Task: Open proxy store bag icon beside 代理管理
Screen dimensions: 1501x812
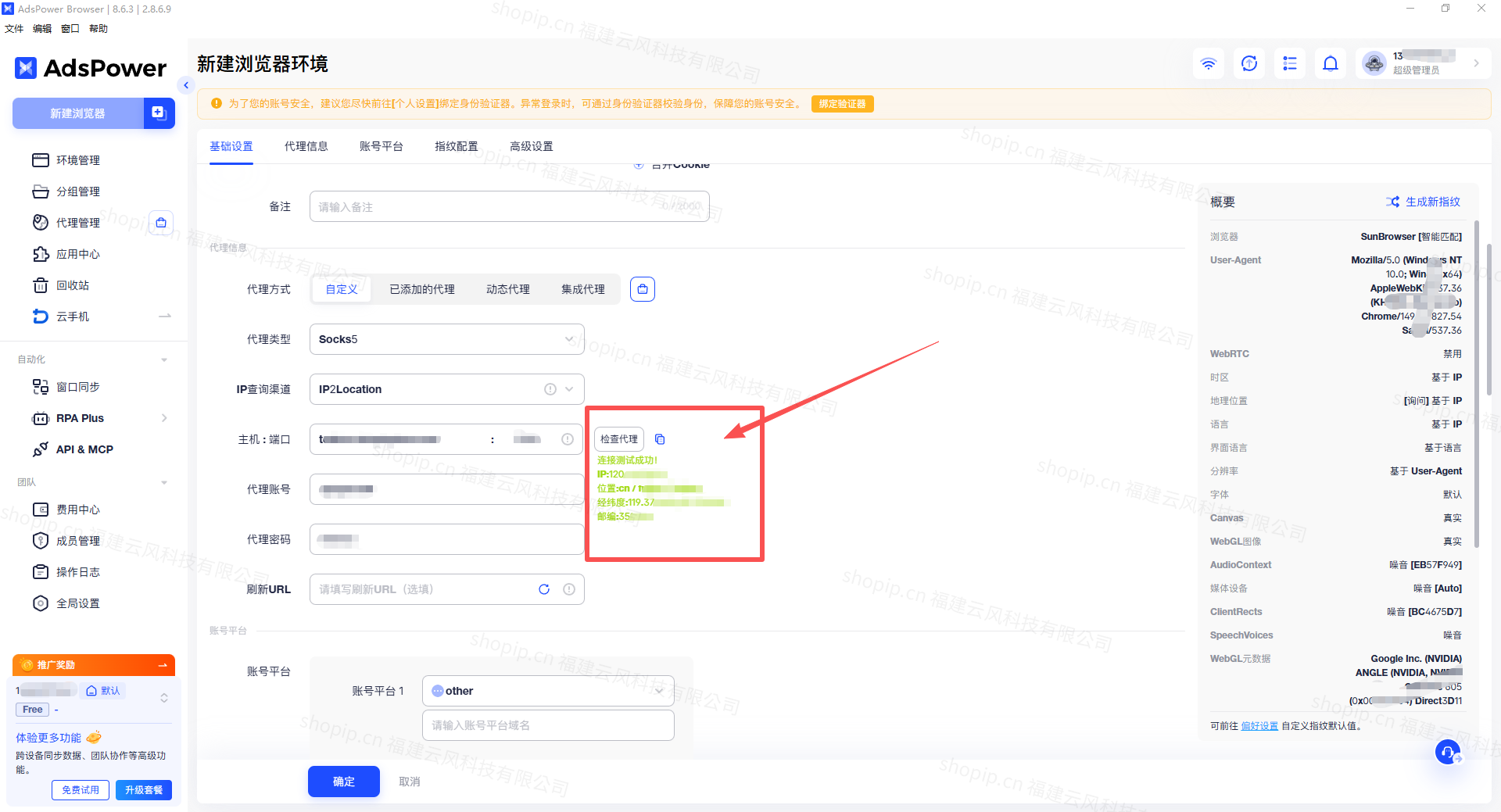Action: [161, 223]
